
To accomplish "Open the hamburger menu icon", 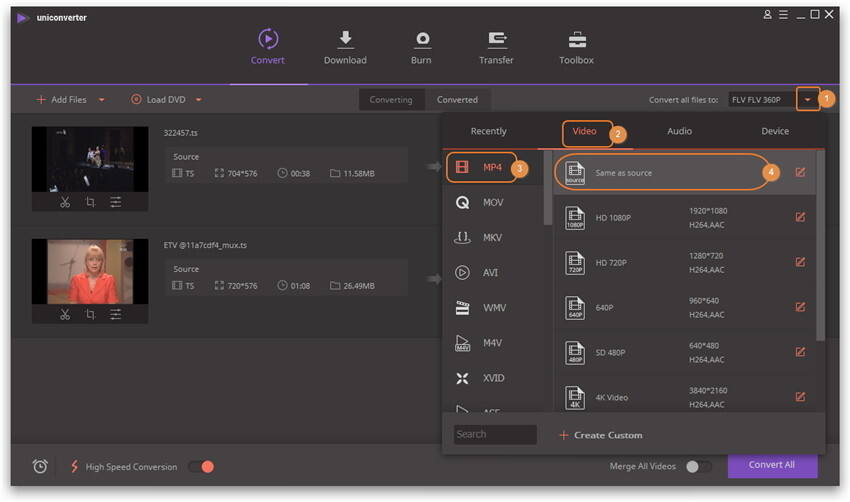I will (784, 15).
